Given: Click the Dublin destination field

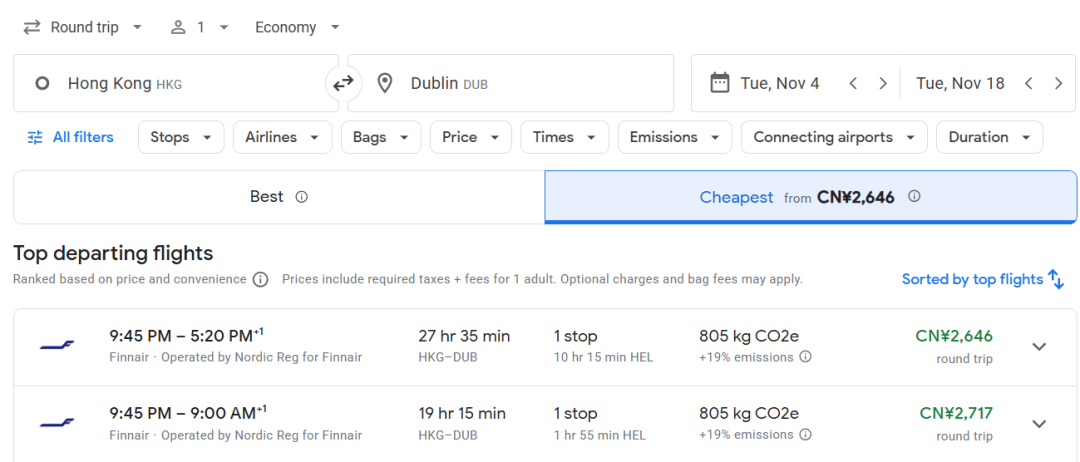Looking at the screenshot, I should [510, 84].
